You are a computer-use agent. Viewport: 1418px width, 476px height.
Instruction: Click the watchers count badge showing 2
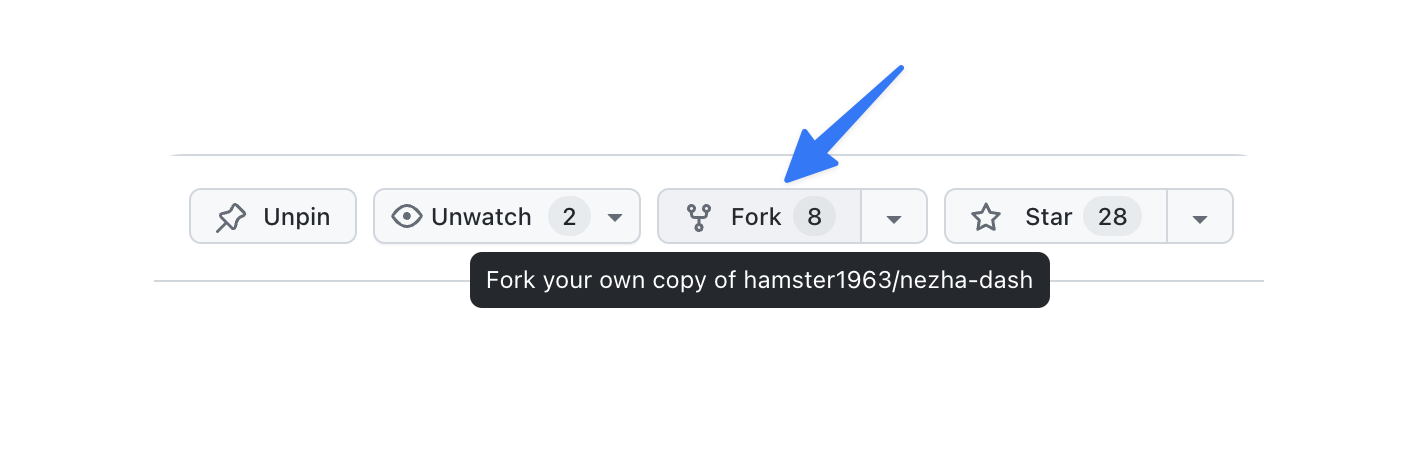coord(569,216)
